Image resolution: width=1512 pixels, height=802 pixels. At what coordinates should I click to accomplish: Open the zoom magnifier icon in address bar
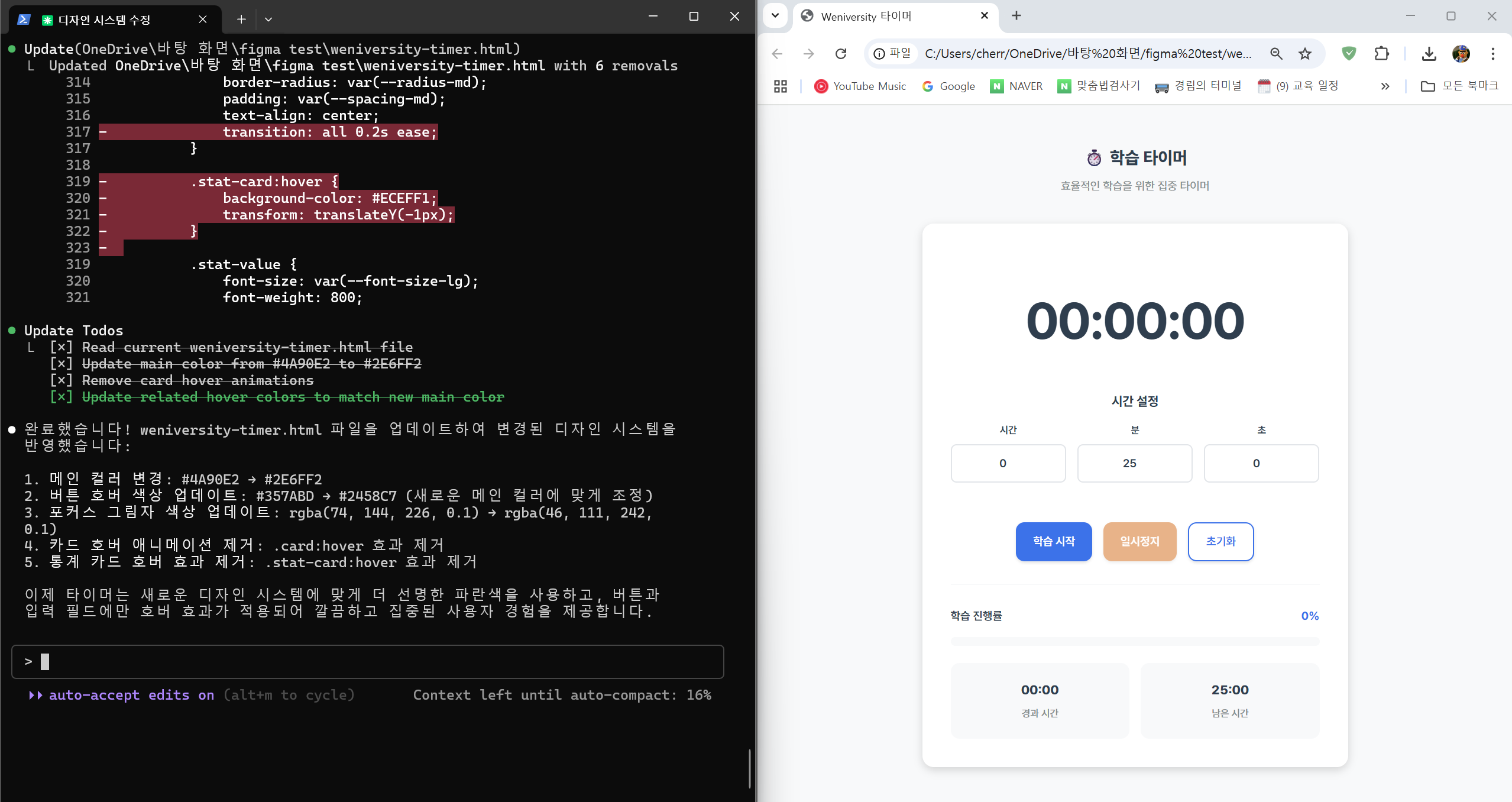point(1276,54)
